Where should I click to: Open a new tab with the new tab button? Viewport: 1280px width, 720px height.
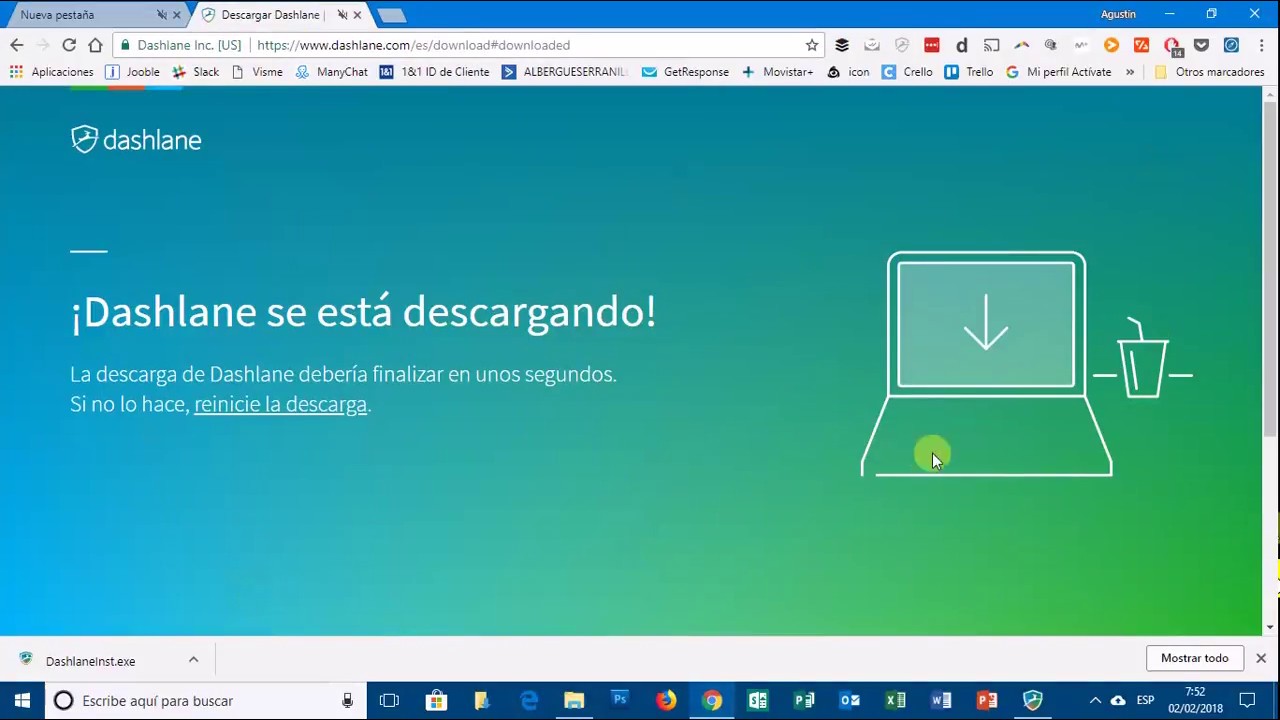(391, 15)
